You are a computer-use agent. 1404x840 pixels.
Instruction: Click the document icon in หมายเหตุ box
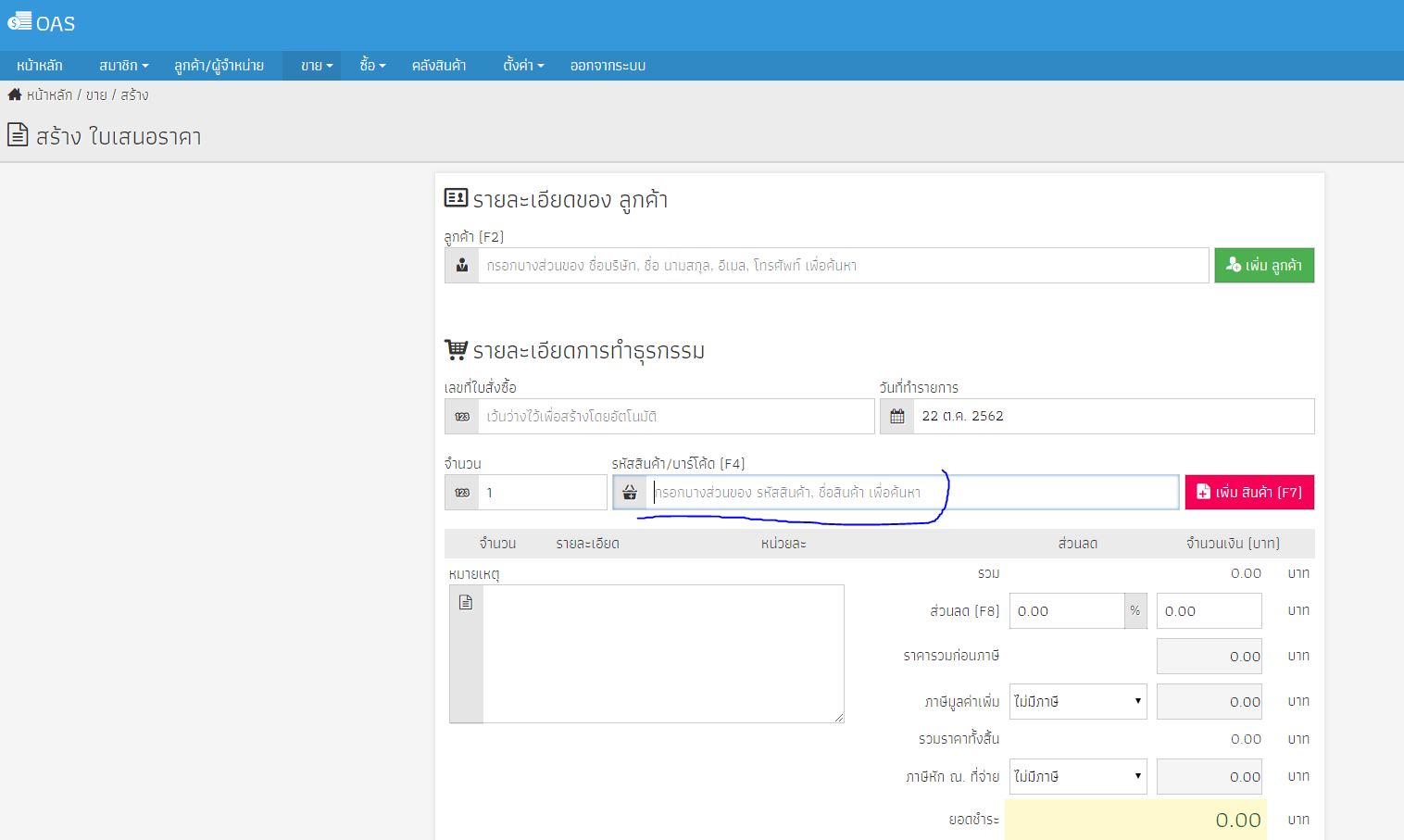(x=466, y=603)
